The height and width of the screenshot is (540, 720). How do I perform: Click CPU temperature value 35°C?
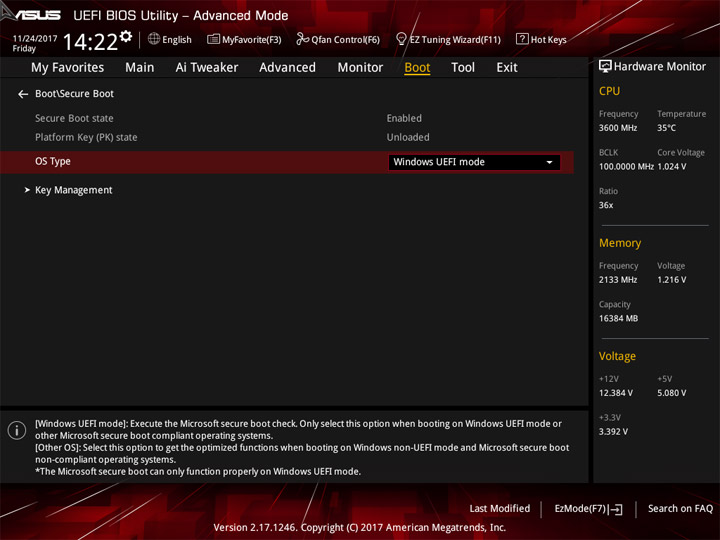point(666,128)
